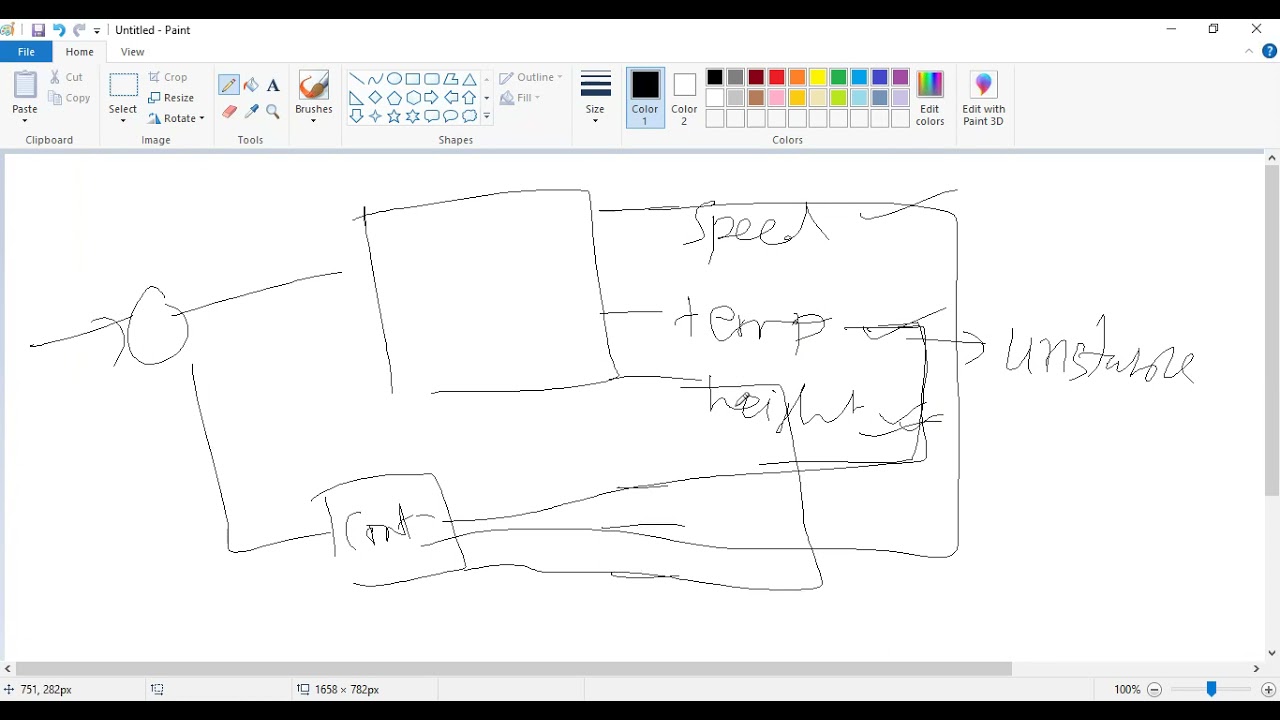1280x720 pixels.
Task: Click the Save icon in quick access toolbar
Action: (38, 30)
